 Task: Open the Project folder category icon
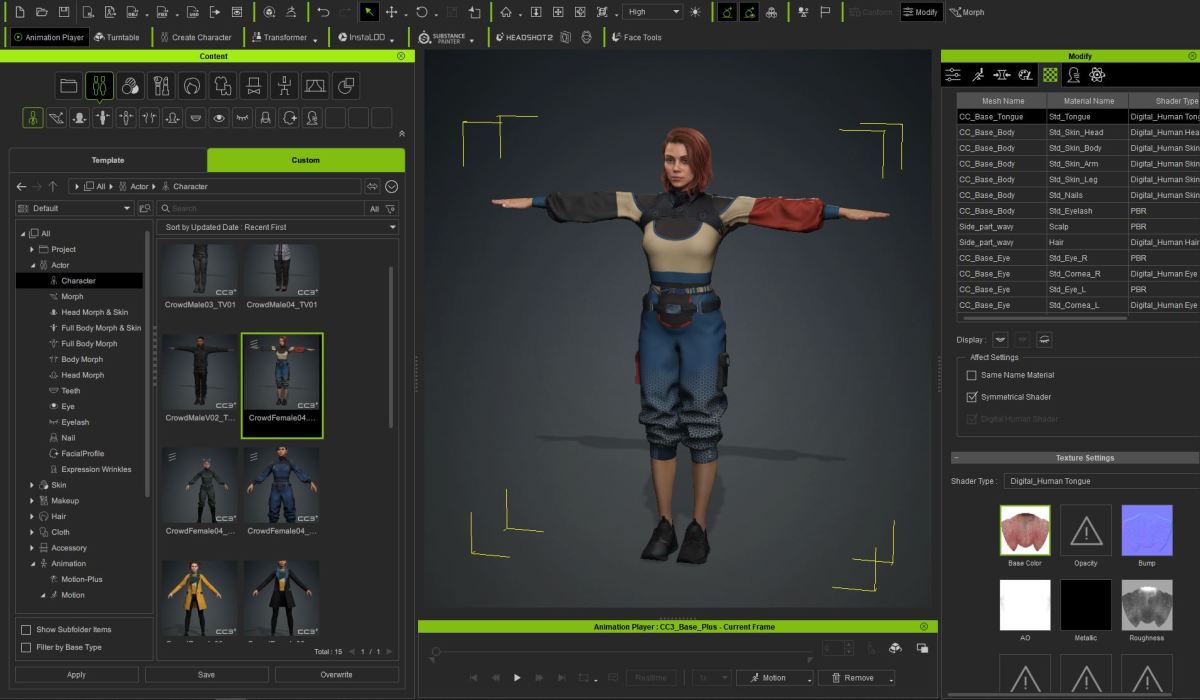pyautogui.click(x=68, y=85)
